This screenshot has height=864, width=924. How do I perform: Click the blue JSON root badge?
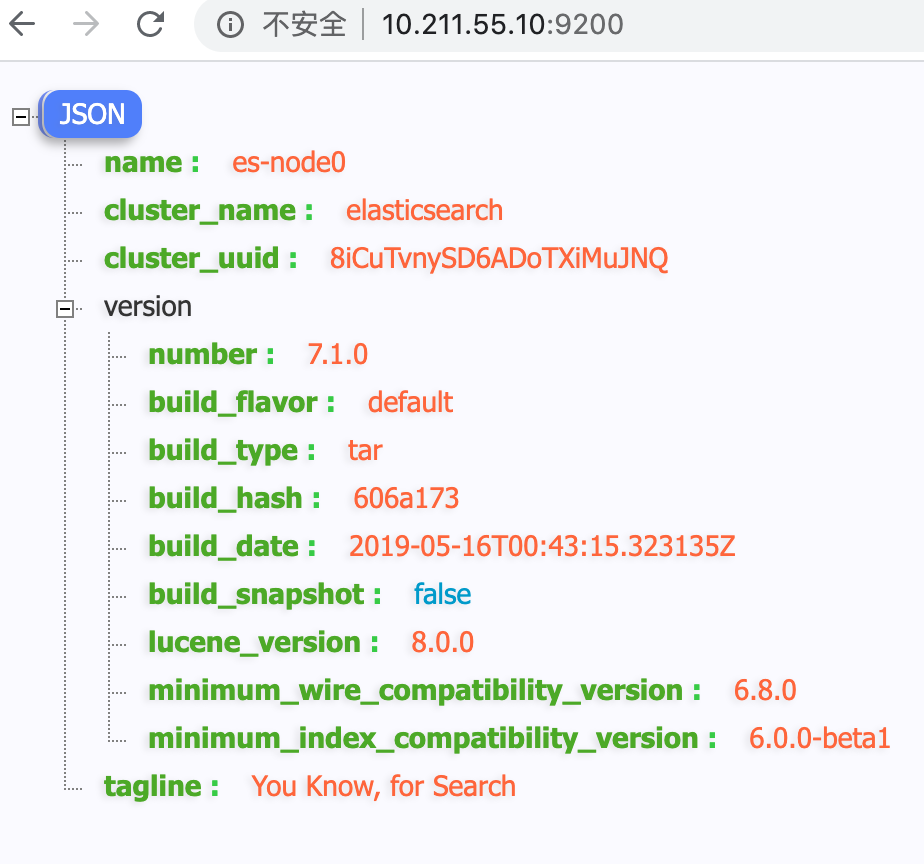(x=92, y=114)
